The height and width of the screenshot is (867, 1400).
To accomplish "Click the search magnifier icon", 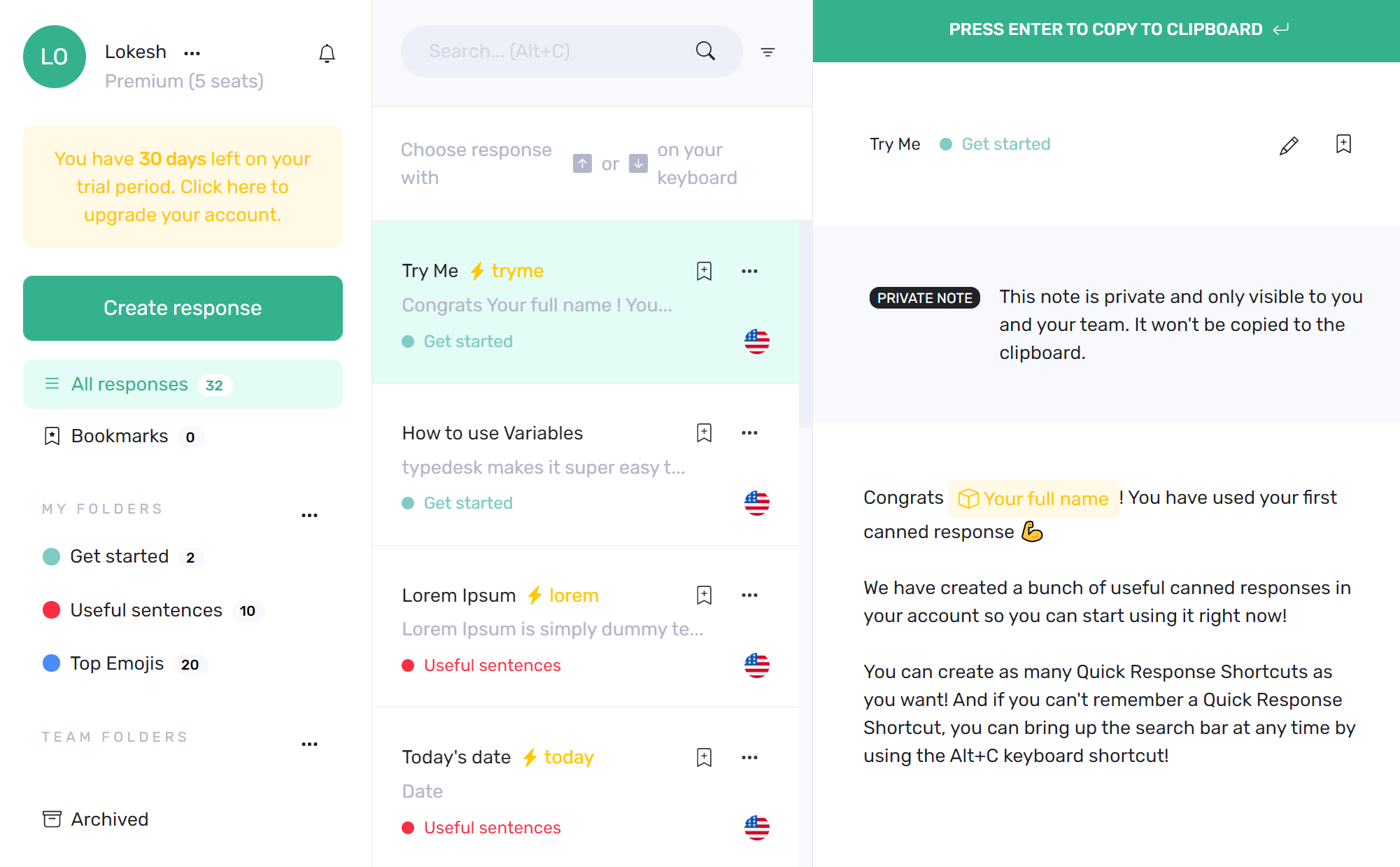I will click(707, 51).
